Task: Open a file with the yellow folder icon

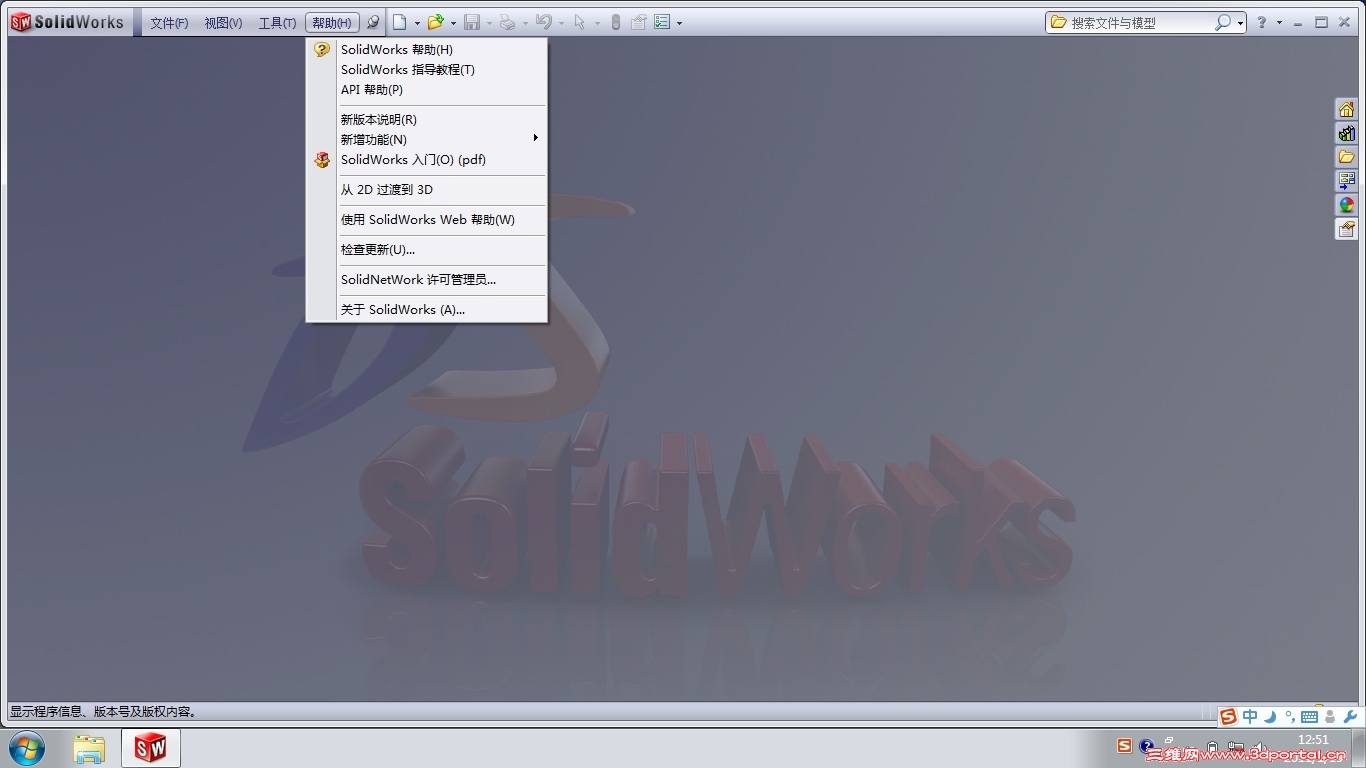Action: click(x=435, y=22)
